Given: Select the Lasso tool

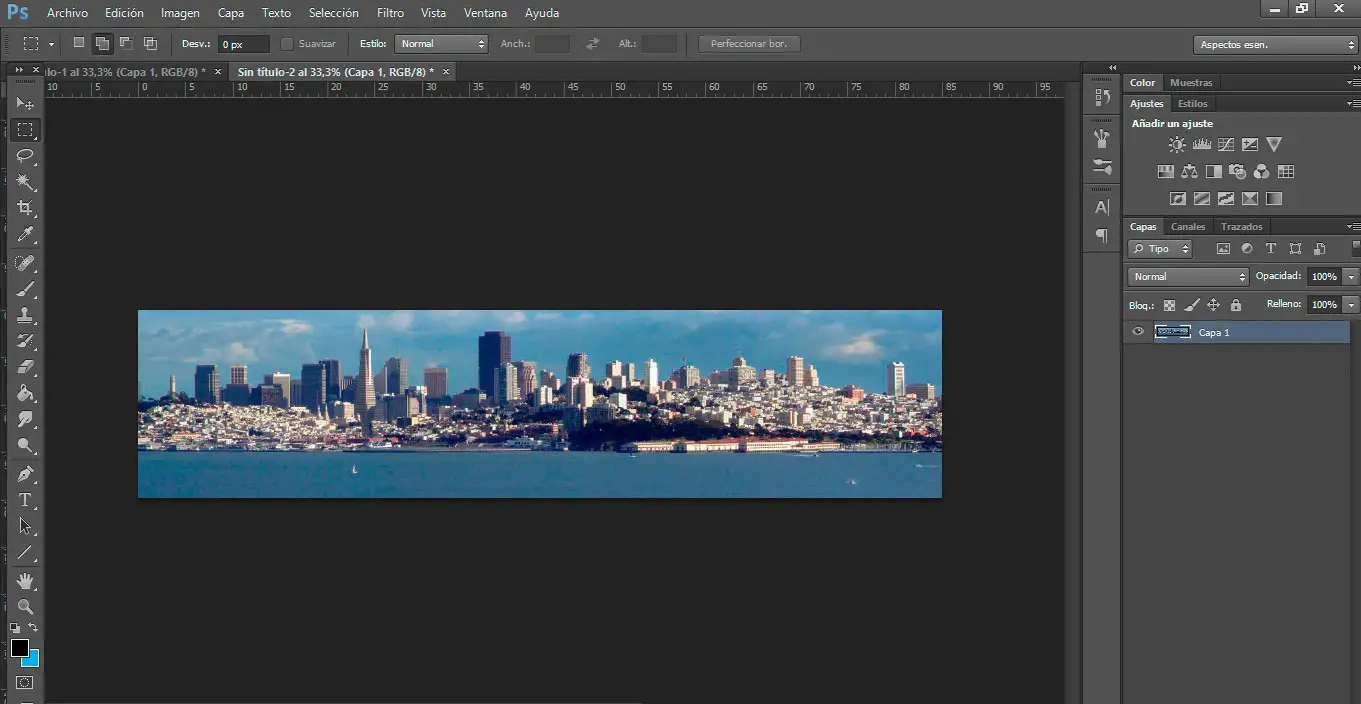Looking at the screenshot, I should point(25,156).
